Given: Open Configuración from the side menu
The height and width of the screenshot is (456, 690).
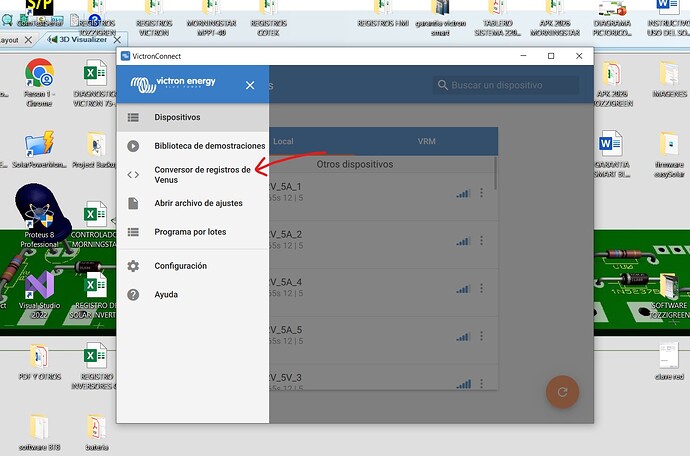Looking at the screenshot, I should click(193, 266).
